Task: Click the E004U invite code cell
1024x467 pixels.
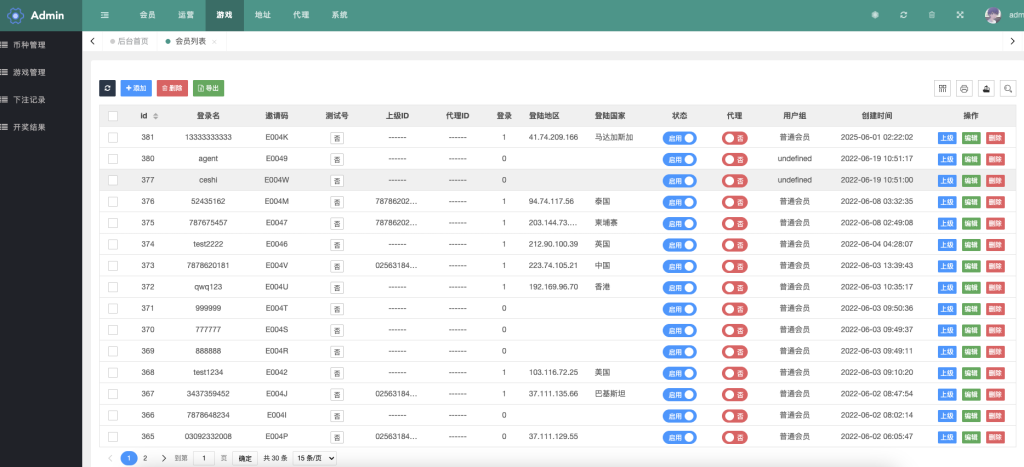Action: click(276, 287)
